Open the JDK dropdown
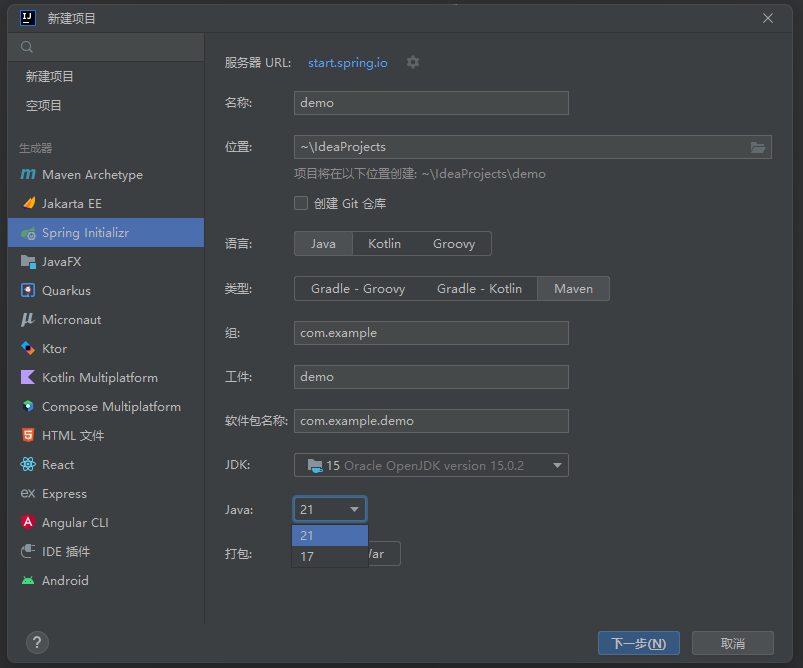803x668 pixels. [431, 465]
